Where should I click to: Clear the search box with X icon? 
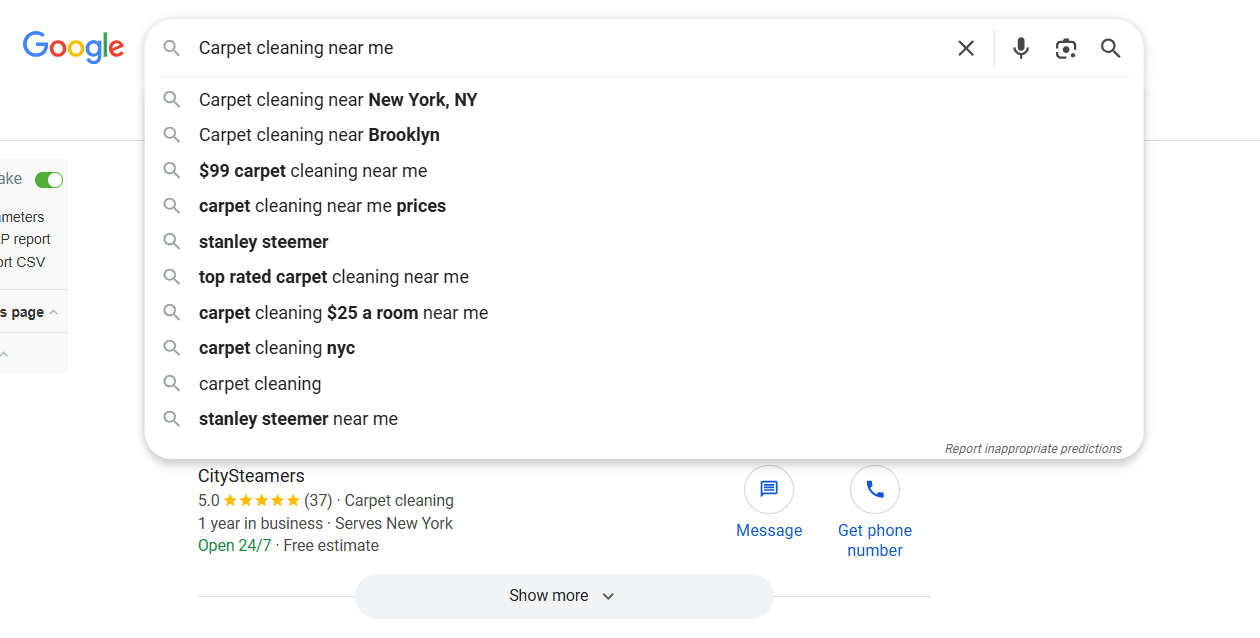pyautogui.click(x=966, y=48)
